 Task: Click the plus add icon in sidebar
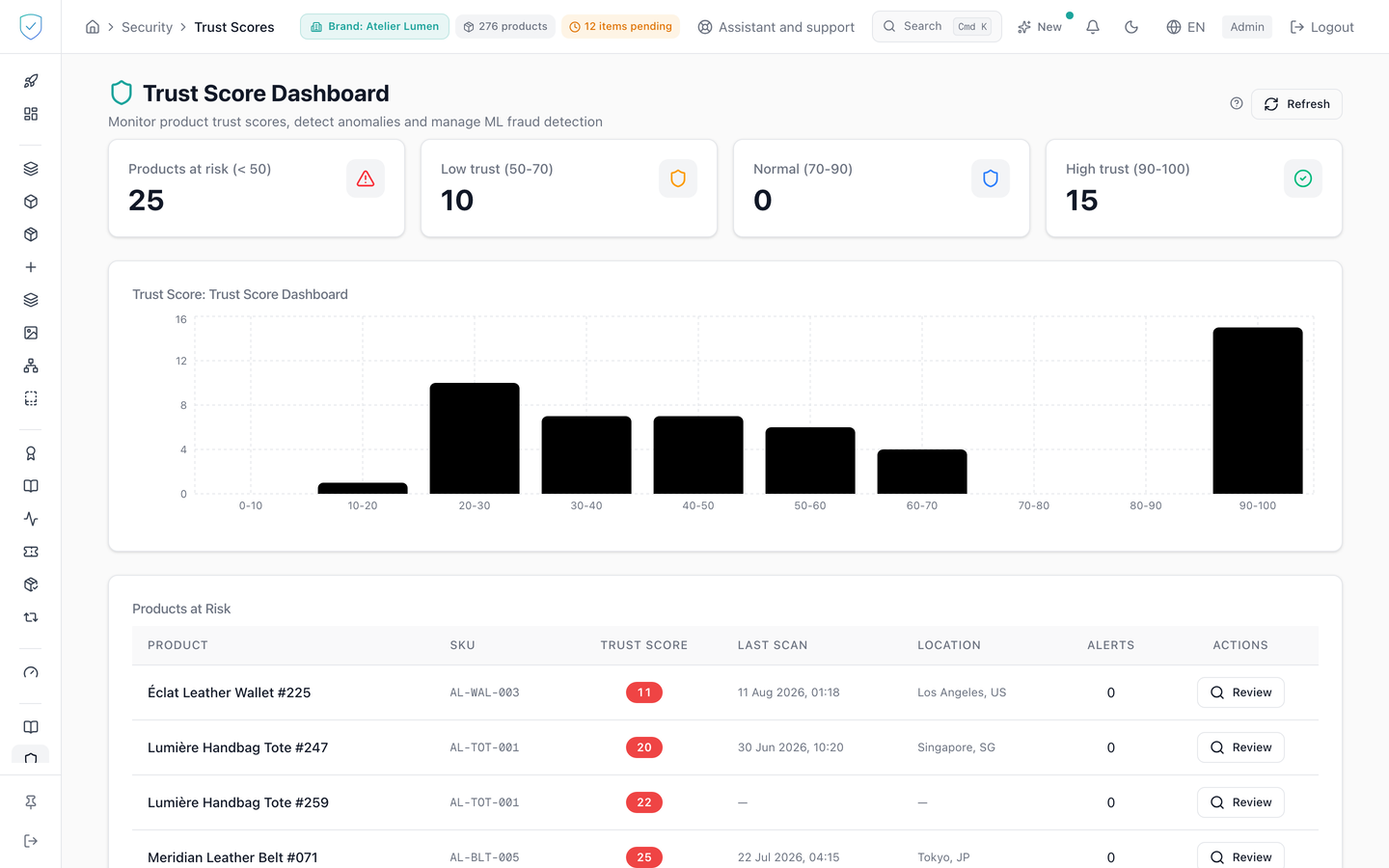31,267
